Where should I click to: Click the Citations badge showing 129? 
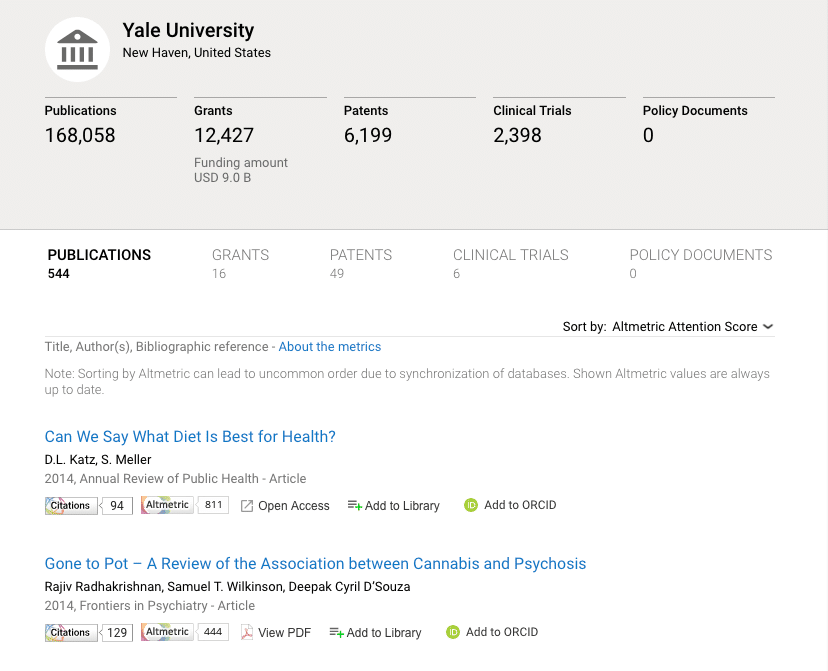pos(88,633)
